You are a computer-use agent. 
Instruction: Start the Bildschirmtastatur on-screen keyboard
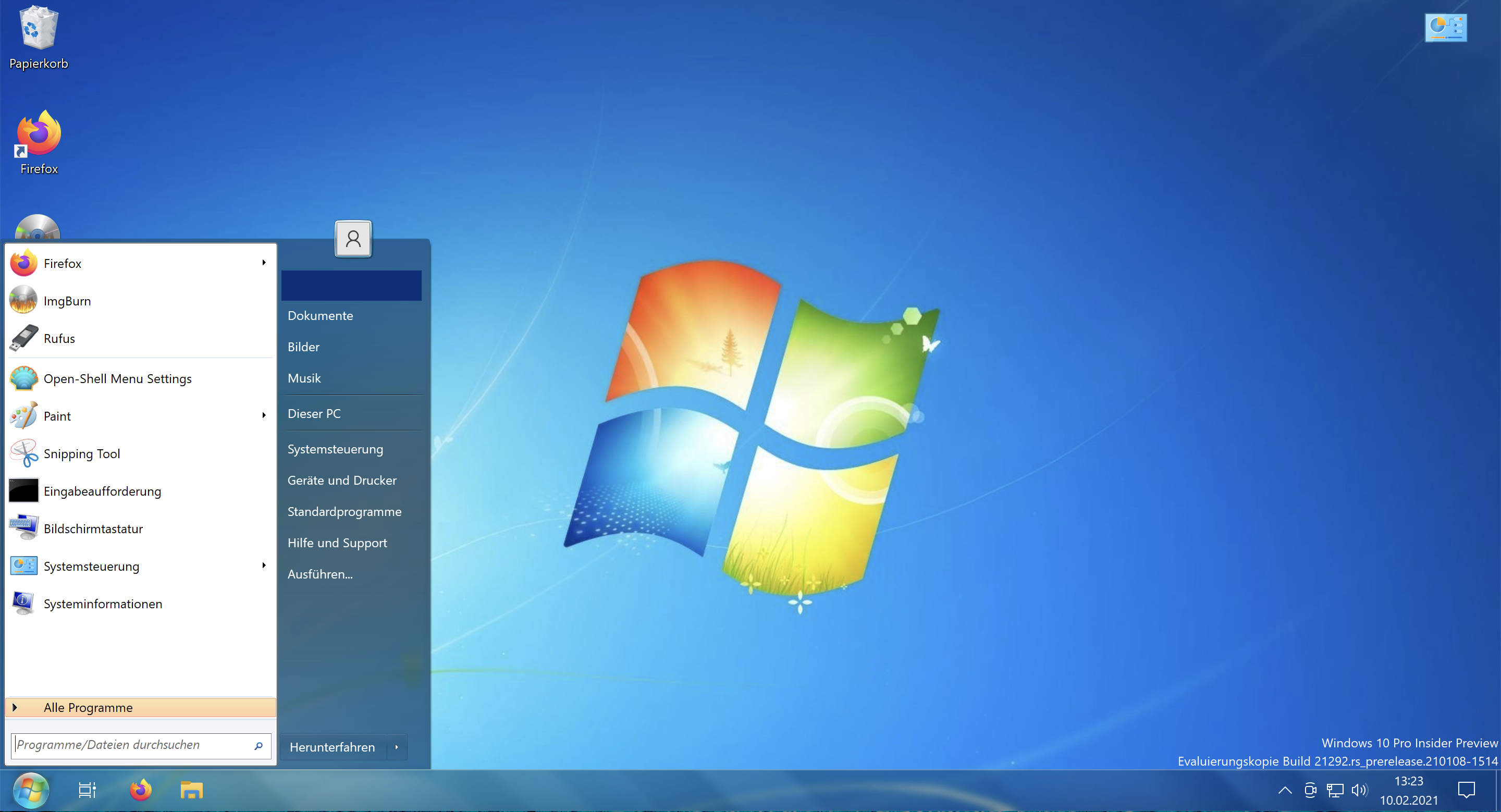click(x=93, y=528)
